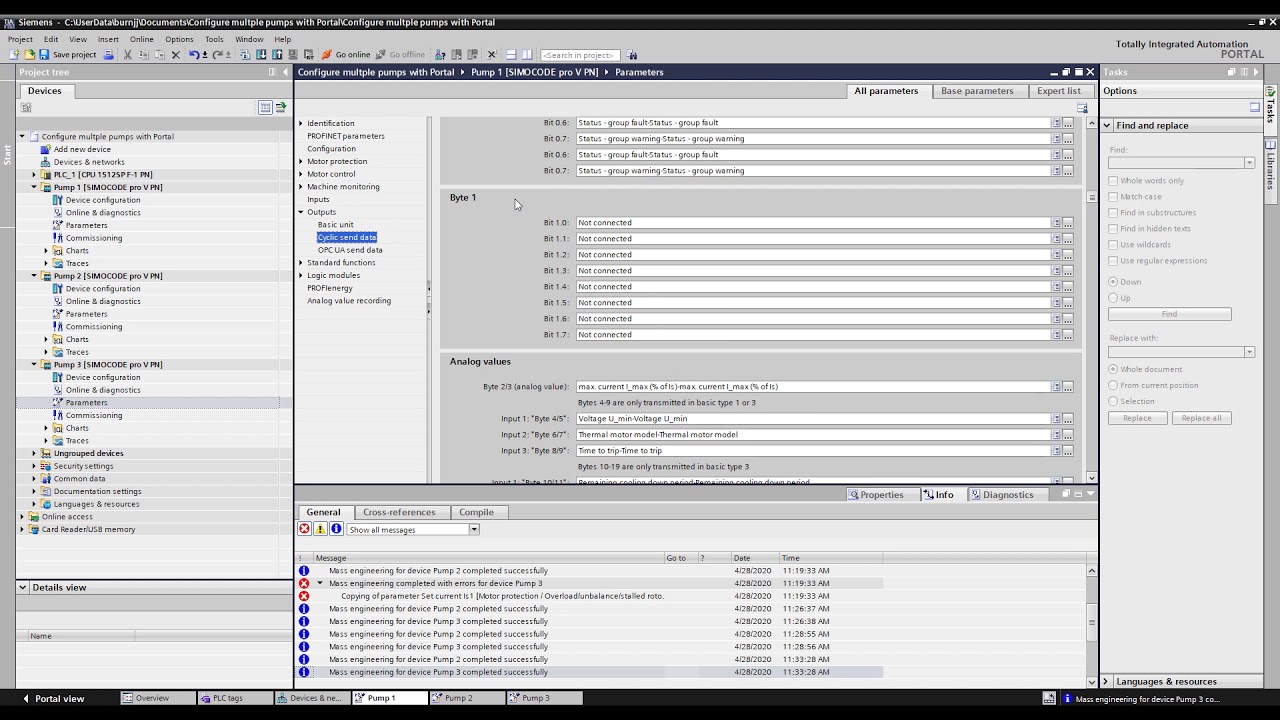Switch to the Expert list tab
The height and width of the screenshot is (720, 1280).
point(1058,91)
